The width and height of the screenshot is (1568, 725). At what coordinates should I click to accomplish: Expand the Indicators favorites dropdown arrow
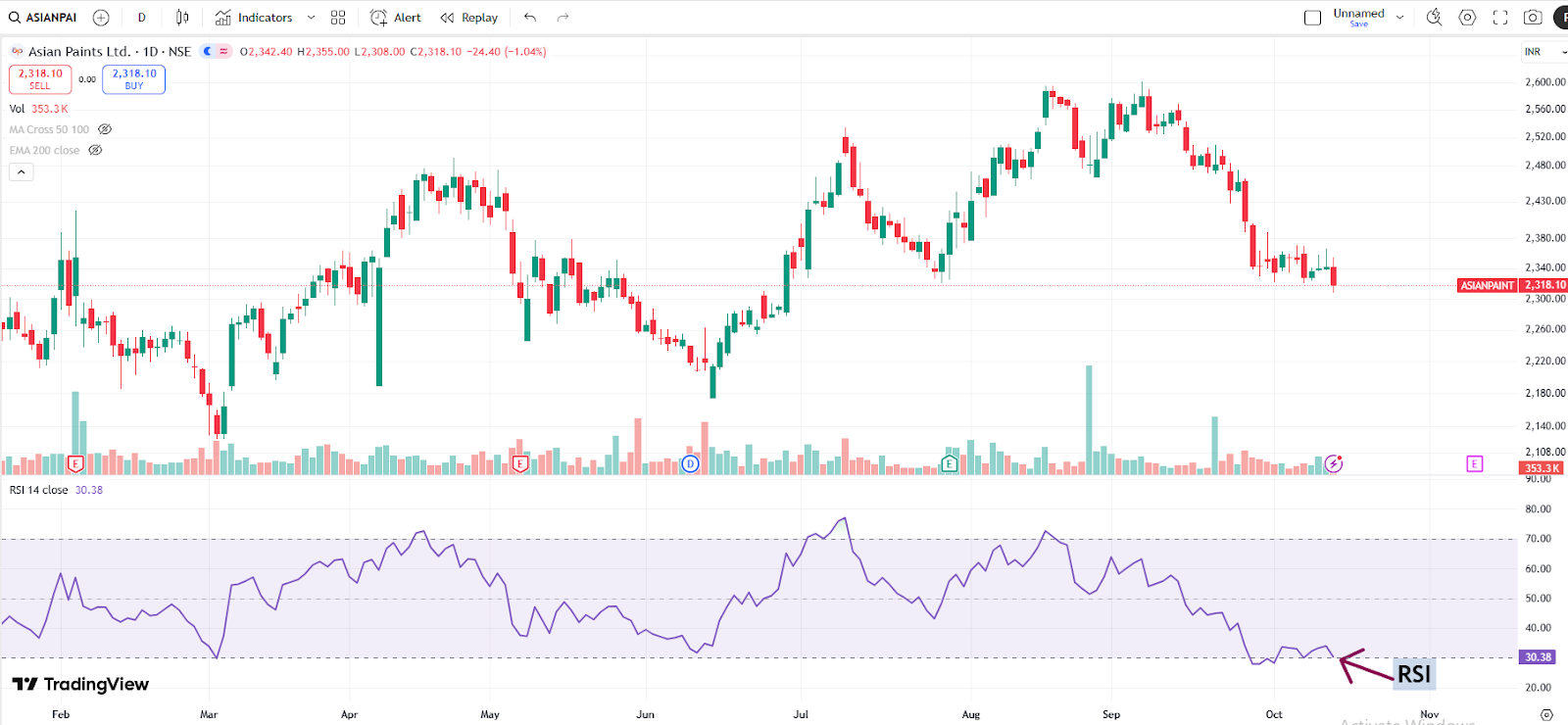coord(312,18)
